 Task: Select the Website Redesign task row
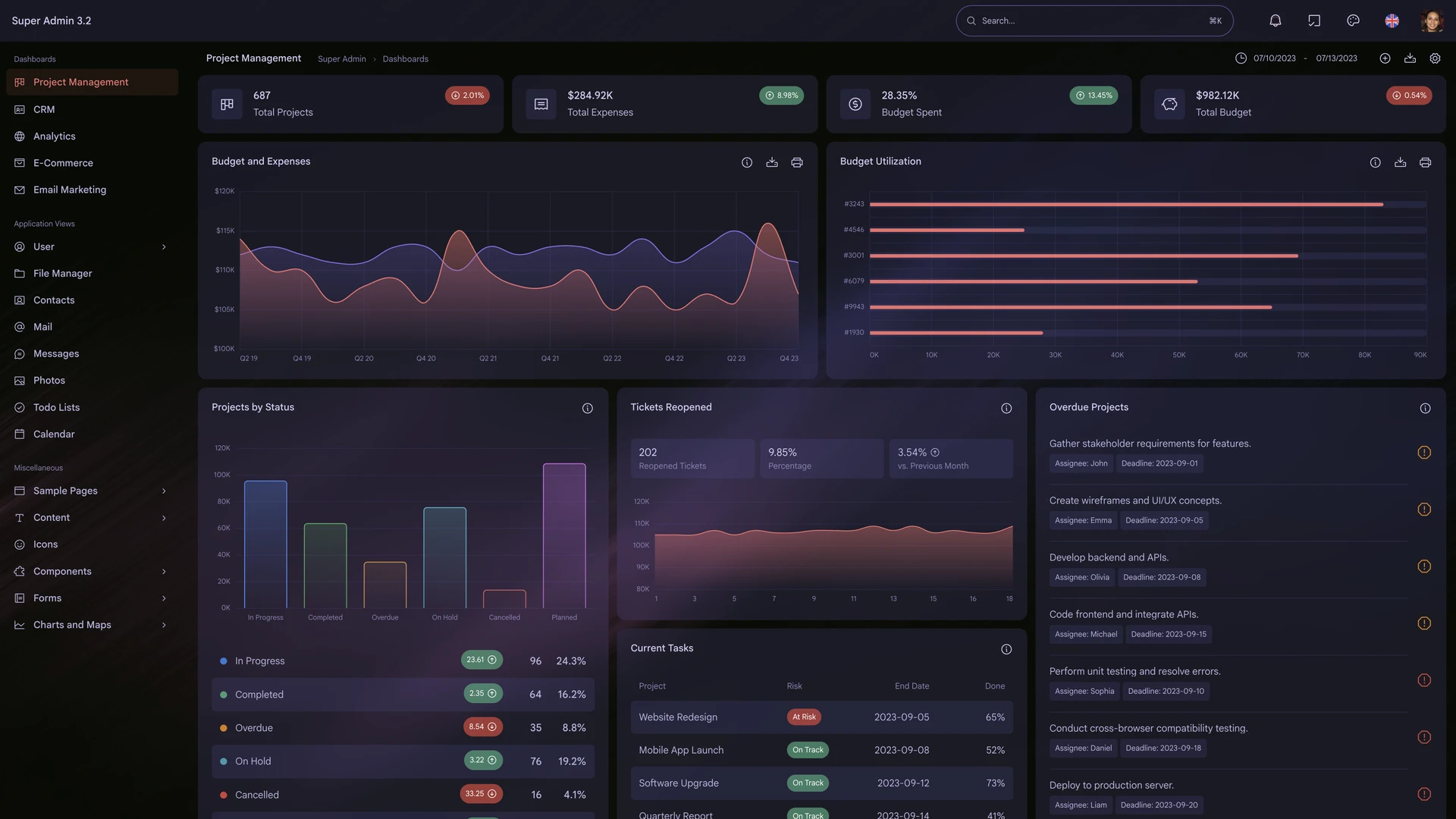[x=821, y=717]
